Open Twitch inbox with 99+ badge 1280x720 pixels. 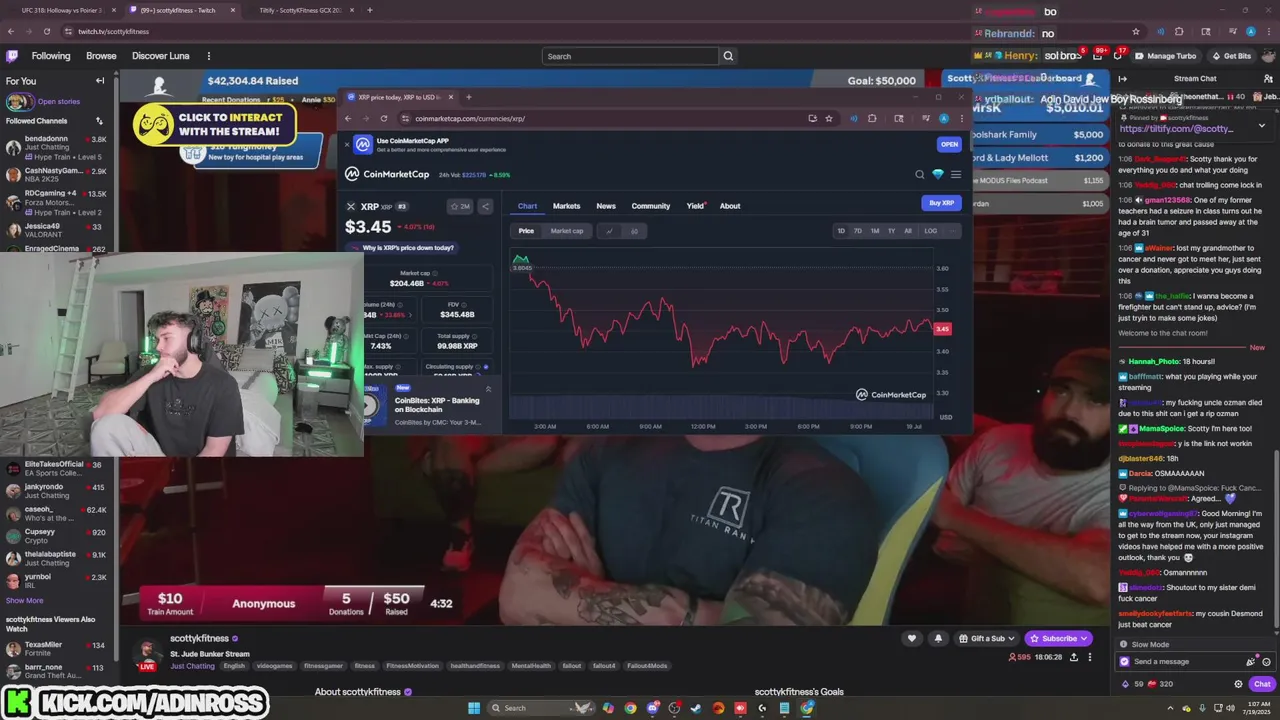click(x=1097, y=56)
